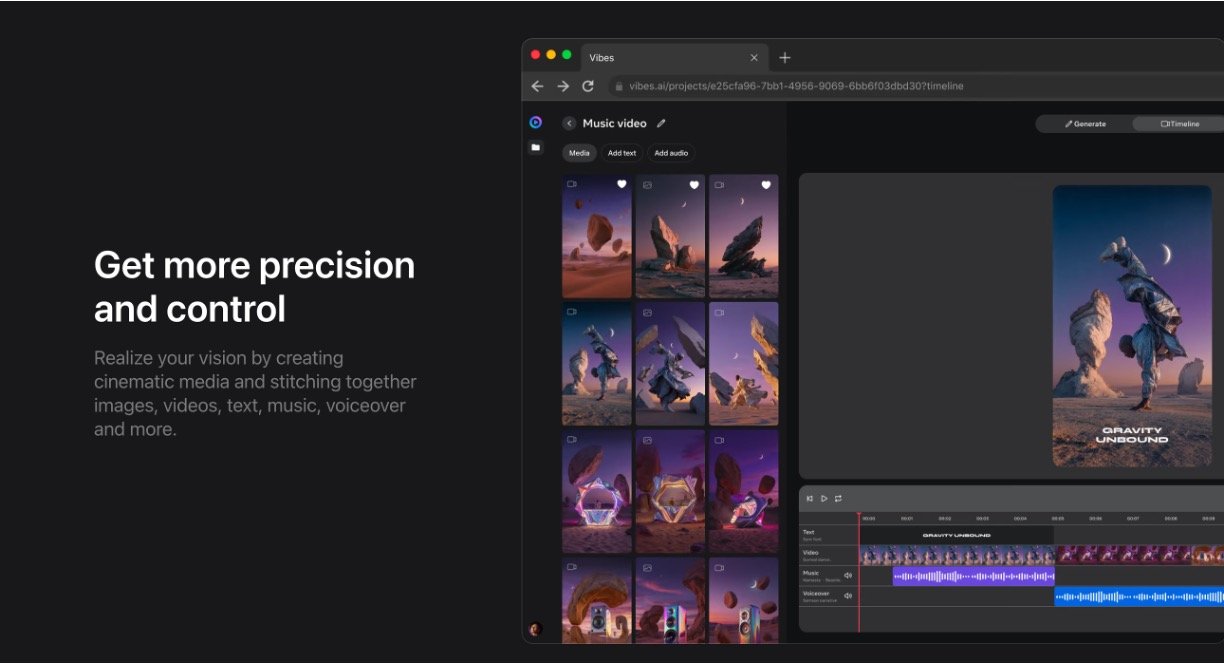Switch to the Generate tab
Screen dimensions: 1224x664
tap(1085, 124)
